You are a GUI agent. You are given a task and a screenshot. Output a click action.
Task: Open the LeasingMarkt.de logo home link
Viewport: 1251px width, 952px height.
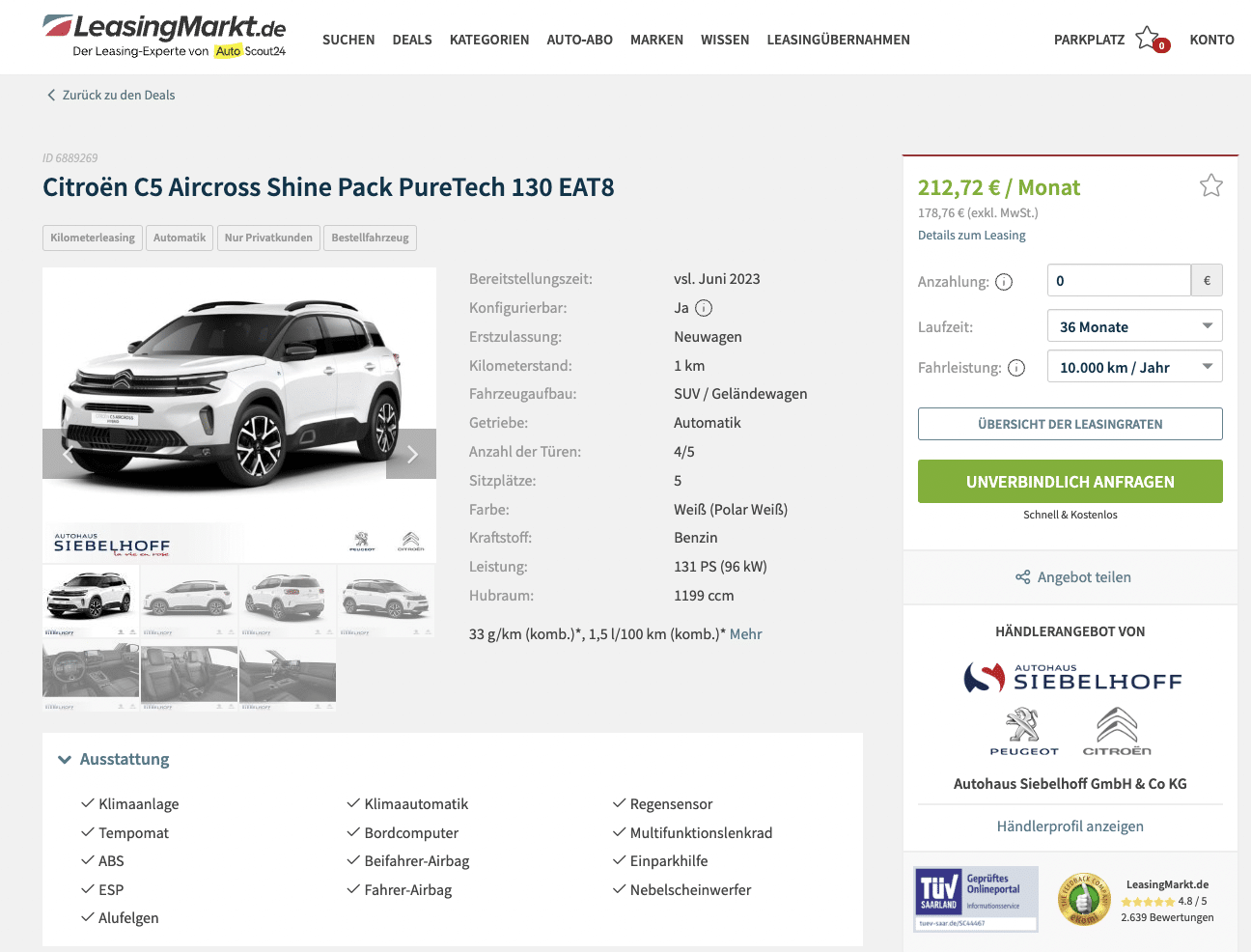165,37
